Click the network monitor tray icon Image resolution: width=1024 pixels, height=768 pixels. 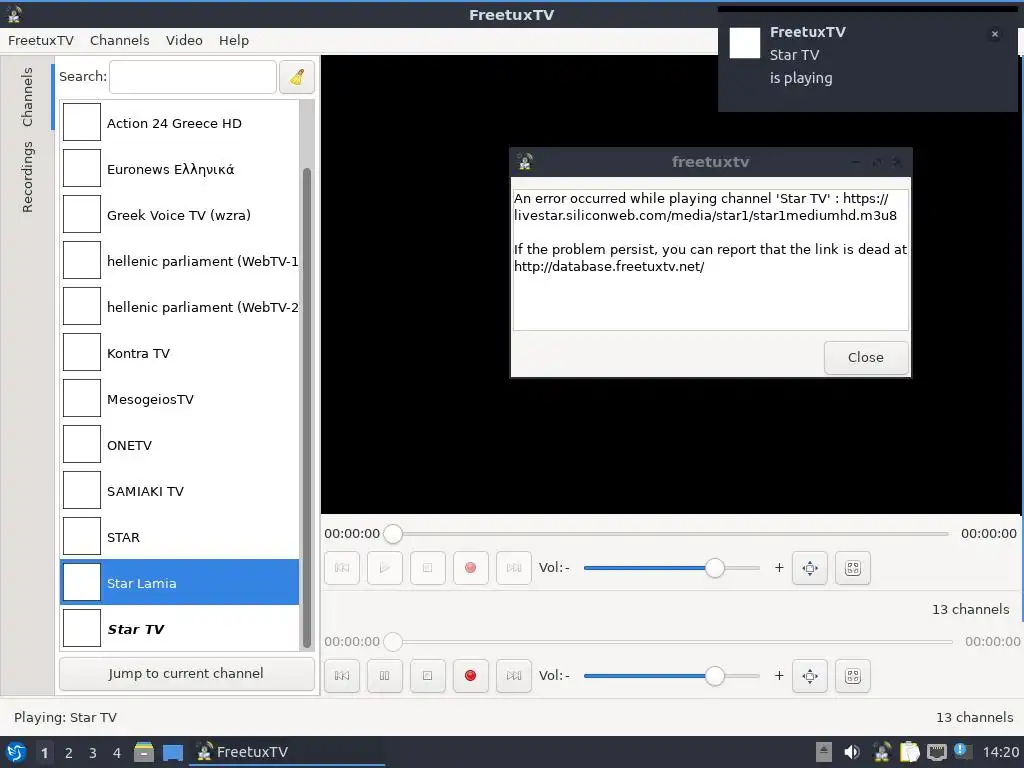tap(937, 752)
